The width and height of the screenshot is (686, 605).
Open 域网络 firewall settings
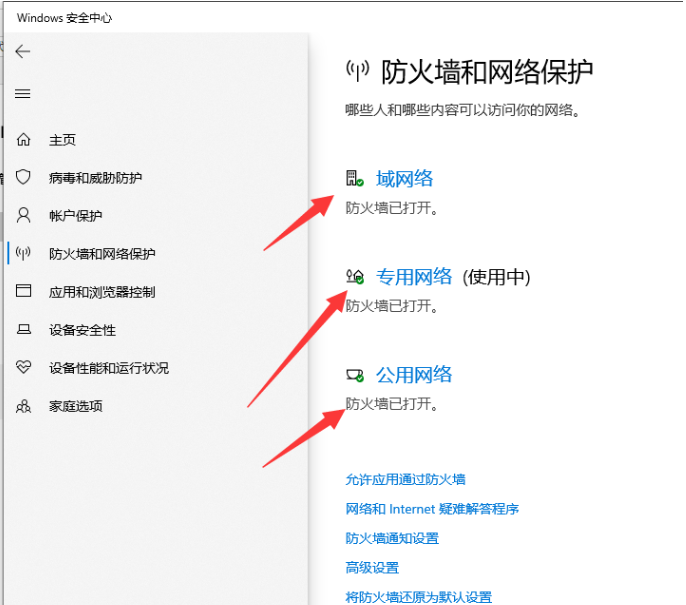coord(404,179)
